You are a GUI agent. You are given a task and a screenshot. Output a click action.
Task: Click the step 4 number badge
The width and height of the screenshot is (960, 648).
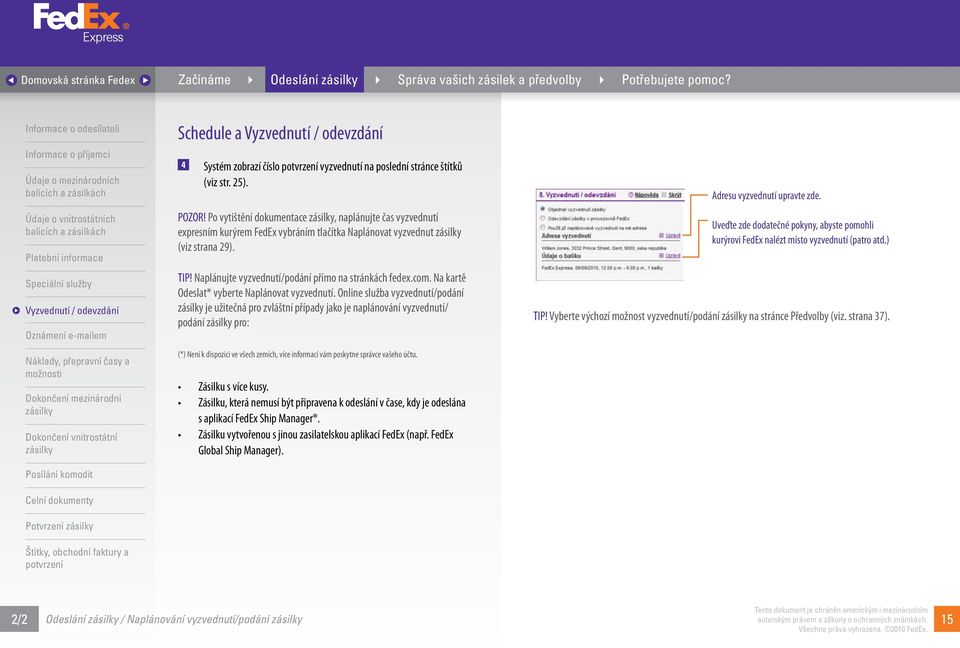pos(183,165)
